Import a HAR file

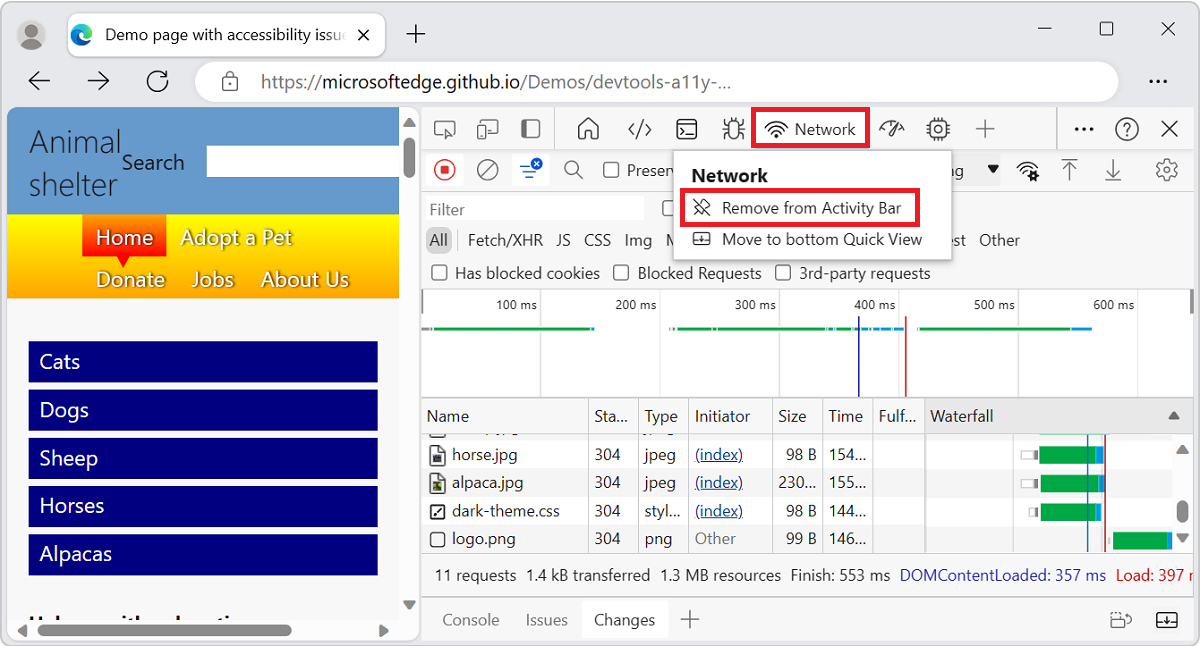[x=1069, y=170]
